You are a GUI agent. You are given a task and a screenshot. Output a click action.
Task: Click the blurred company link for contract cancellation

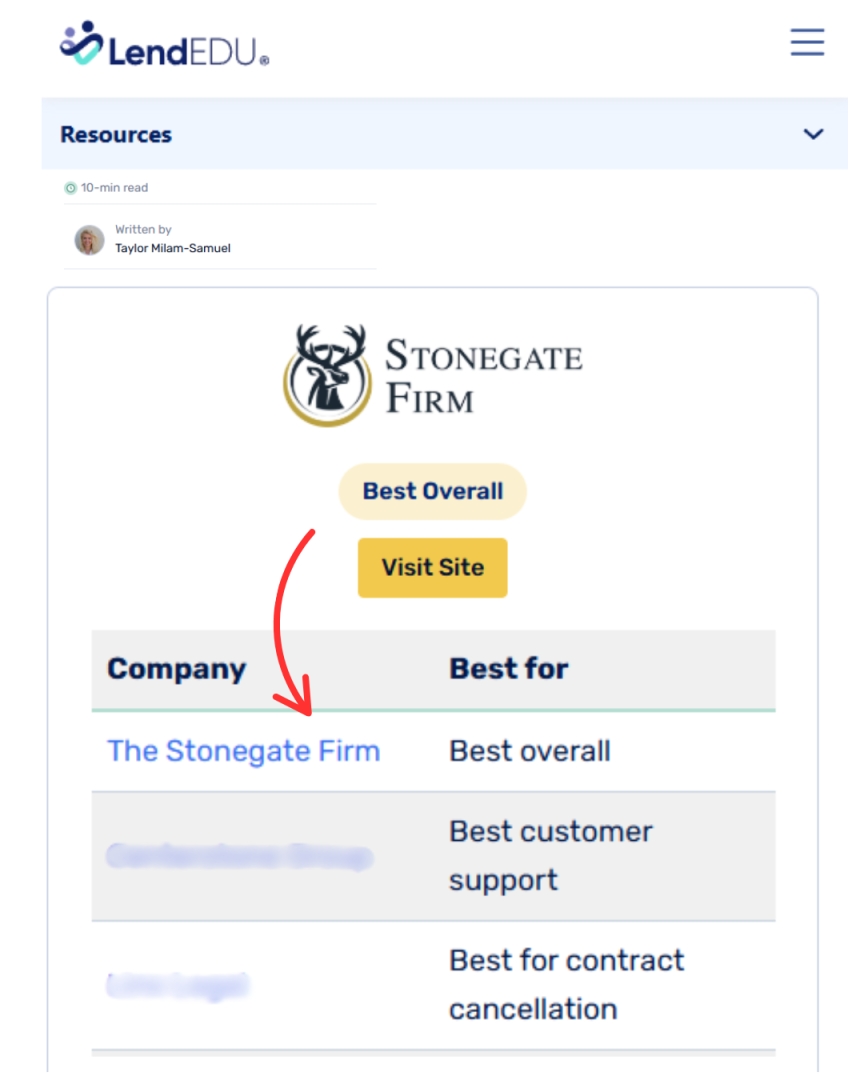pos(176,986)
